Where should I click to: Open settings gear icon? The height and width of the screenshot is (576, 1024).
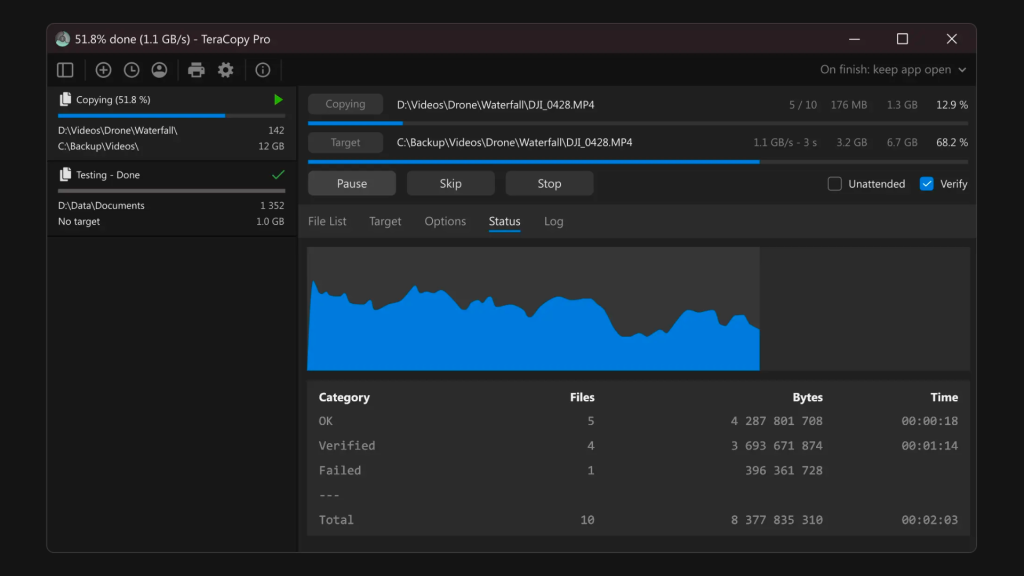click(x=226, y=70)
